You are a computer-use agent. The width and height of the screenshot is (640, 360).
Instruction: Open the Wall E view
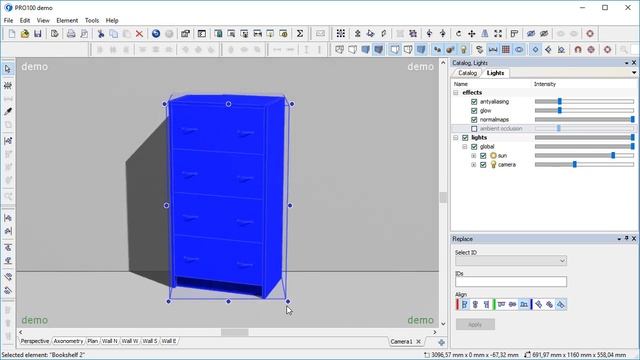[x=169, y=341]
